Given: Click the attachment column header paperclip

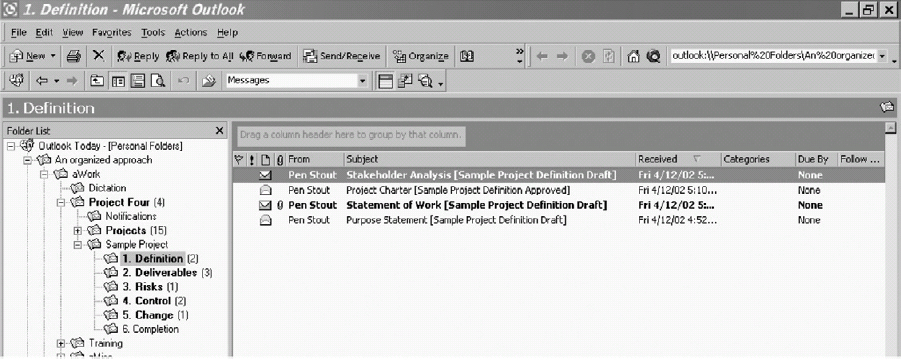Looking at the screenshot, I should 280,159.
